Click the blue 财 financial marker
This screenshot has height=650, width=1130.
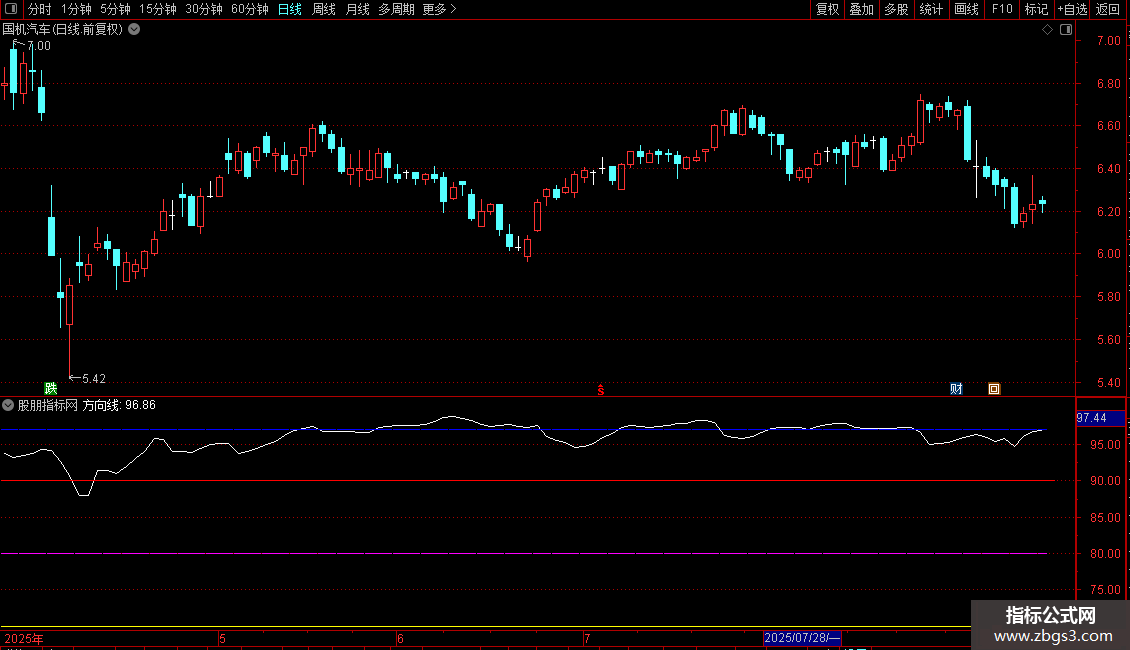[956, 389]
